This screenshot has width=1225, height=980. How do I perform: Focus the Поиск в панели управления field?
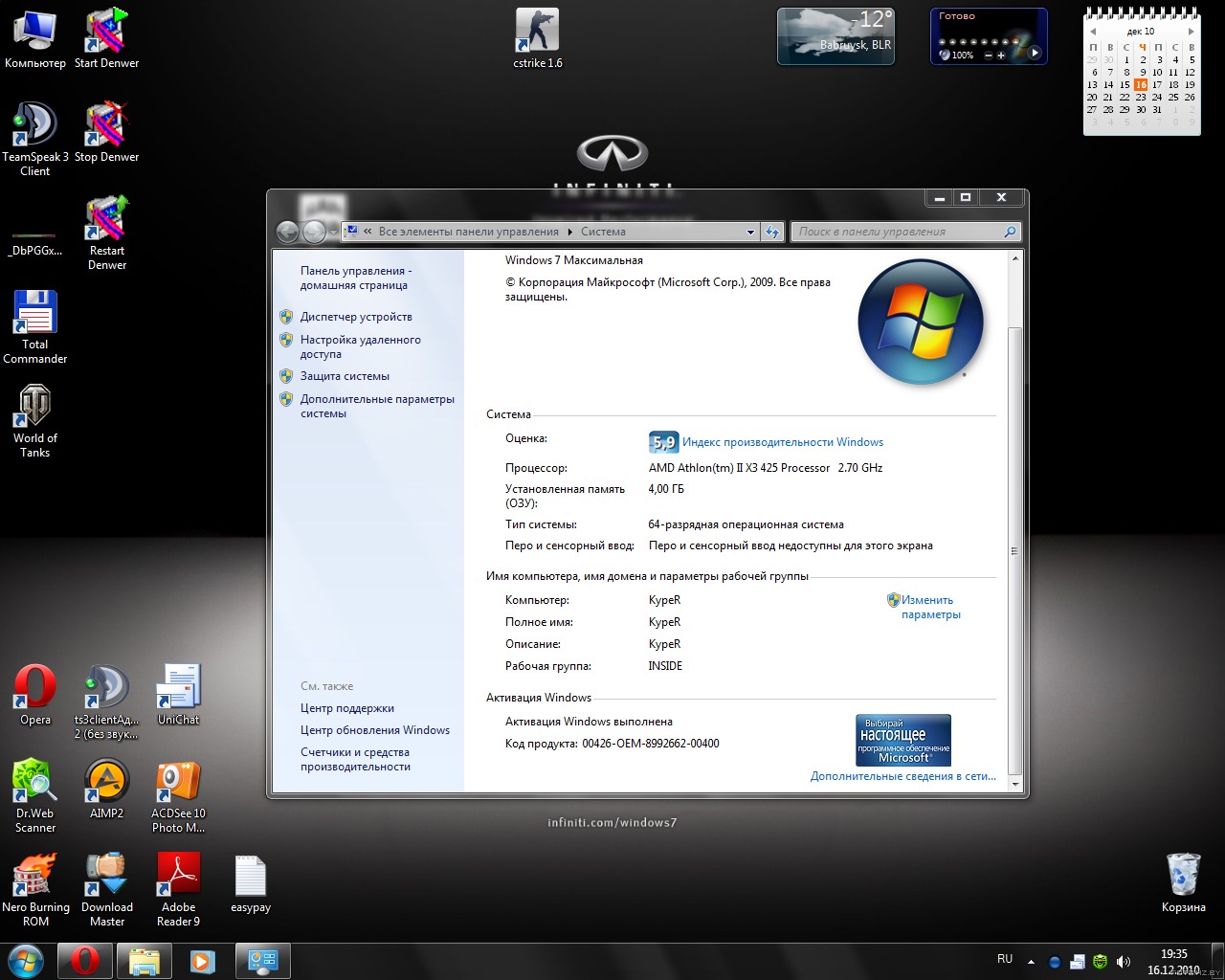coord(905,232)
